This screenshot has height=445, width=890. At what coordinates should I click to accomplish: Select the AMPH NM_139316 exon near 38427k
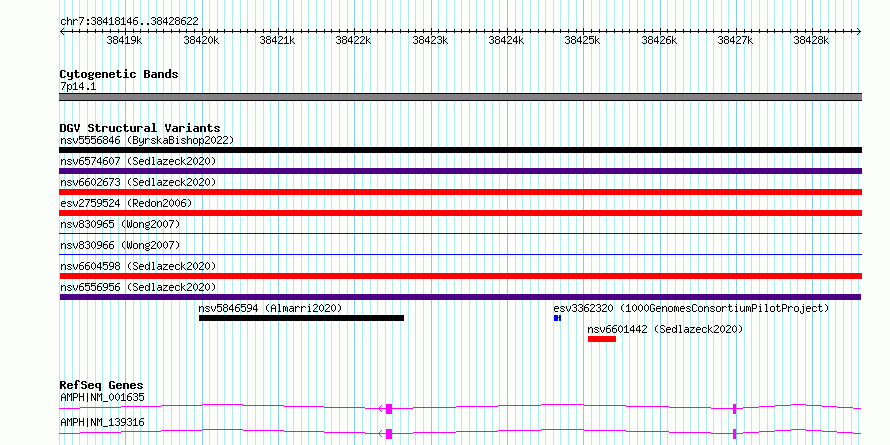click(x=734, y=434)
